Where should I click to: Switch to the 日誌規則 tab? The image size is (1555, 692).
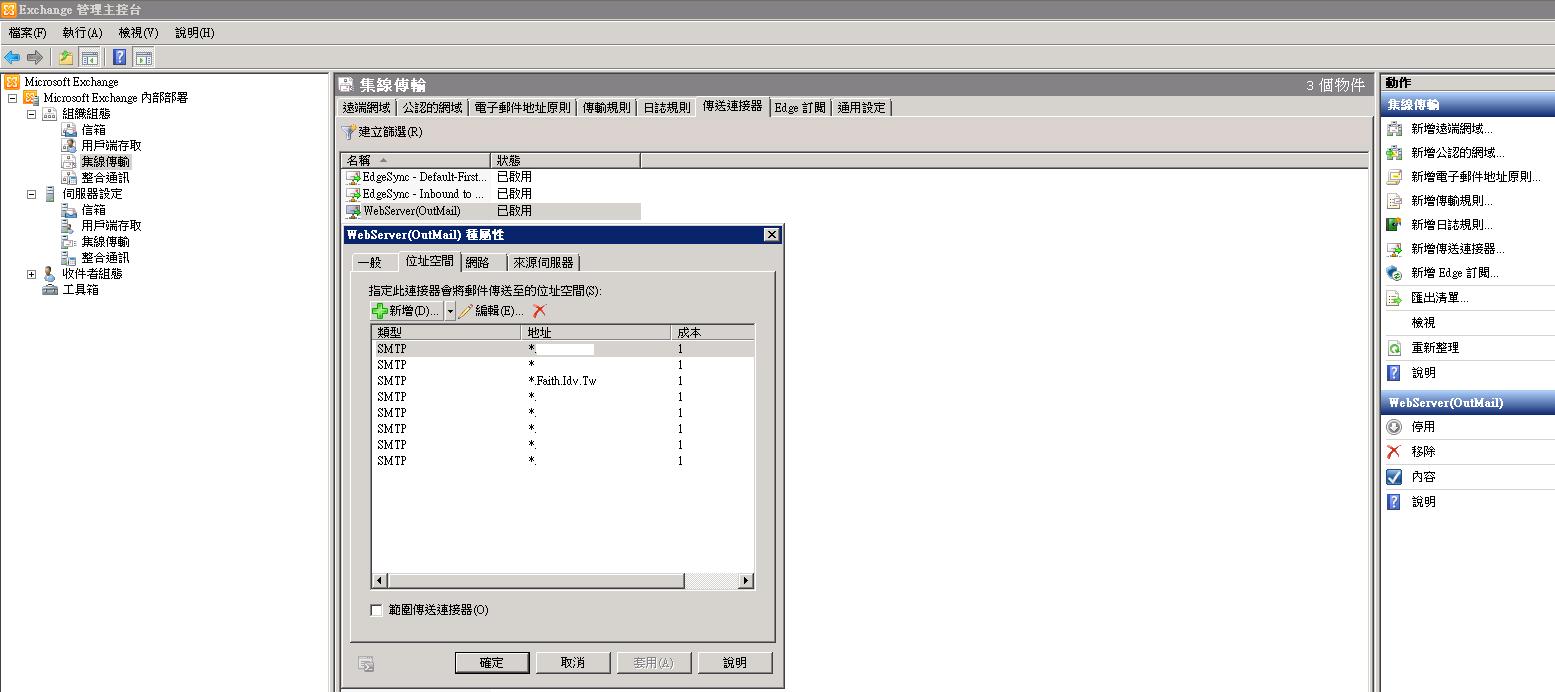[666, 107]
